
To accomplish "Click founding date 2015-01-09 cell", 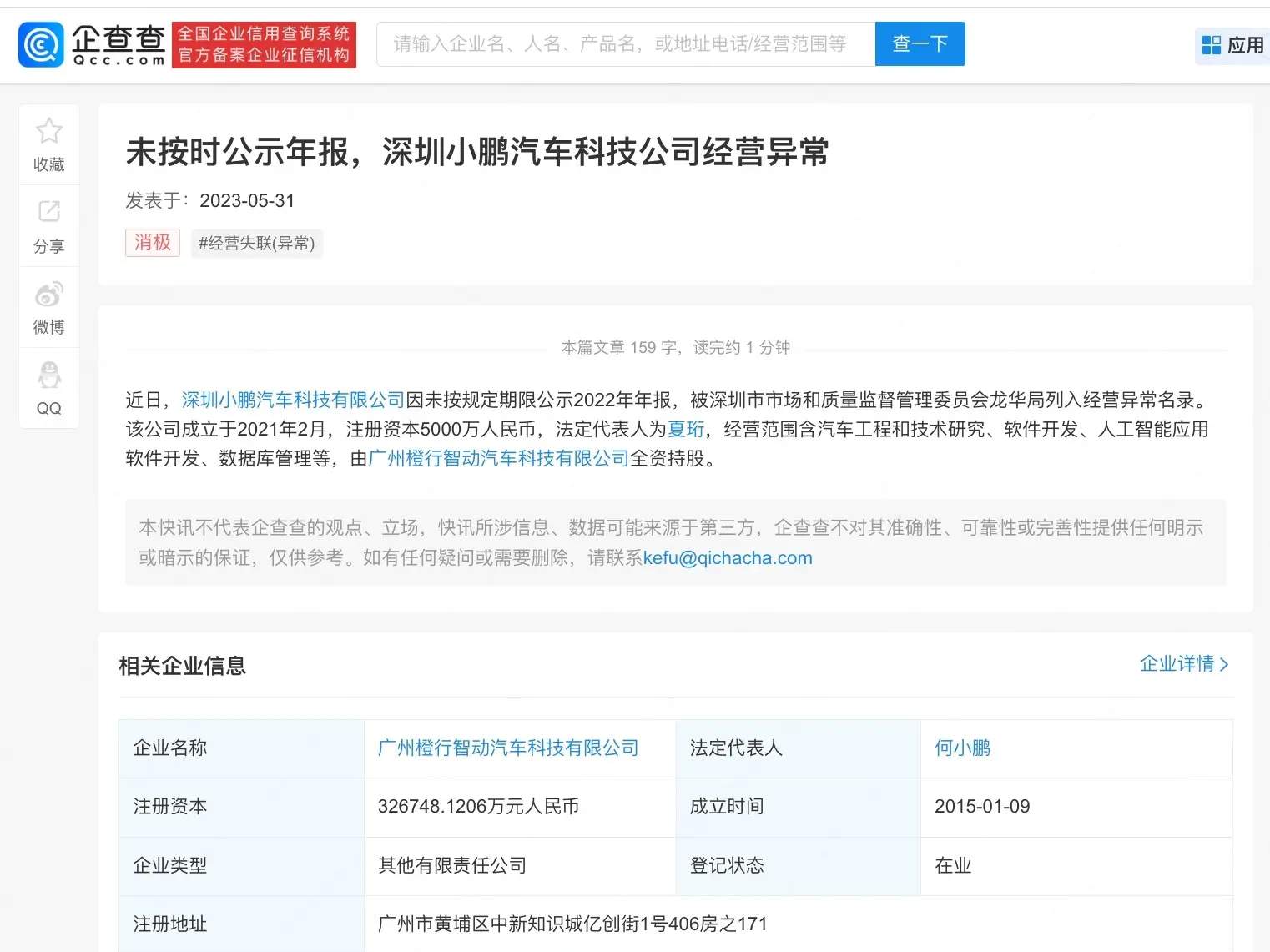I will point(1076,807).
